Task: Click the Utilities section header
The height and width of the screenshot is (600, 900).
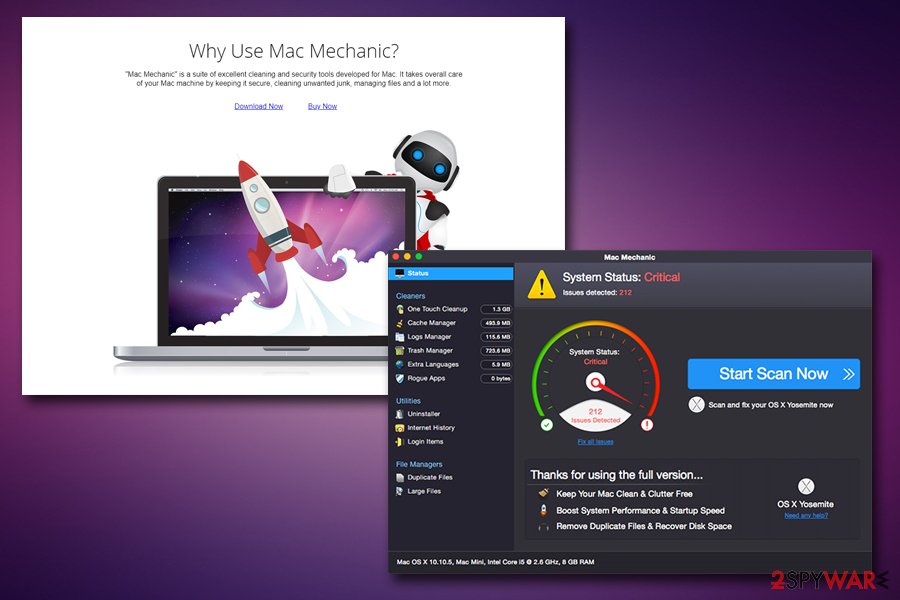Action: pos(408,401)
